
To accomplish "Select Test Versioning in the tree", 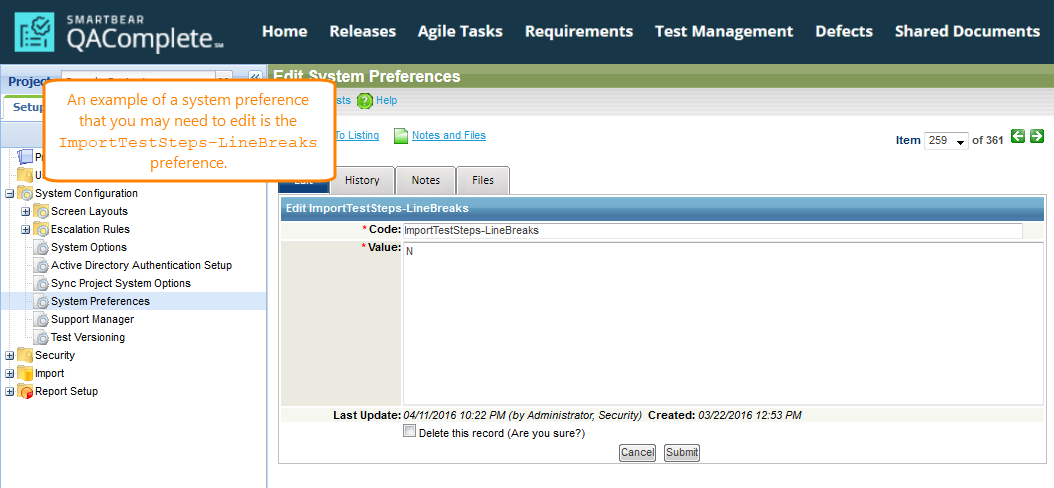I will pos(88,338).
